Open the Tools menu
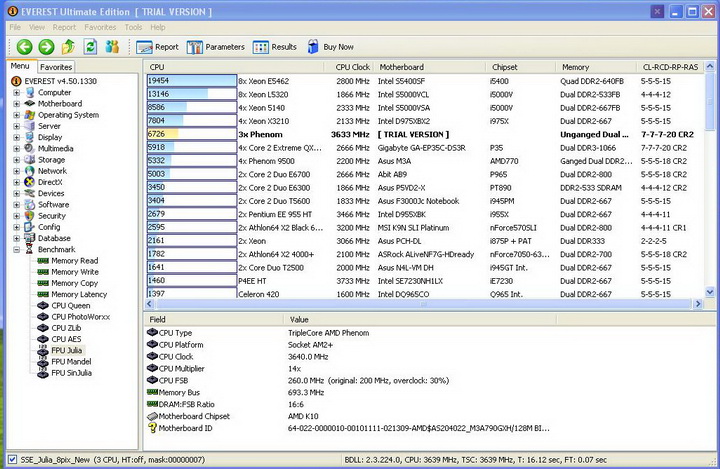 133,27
